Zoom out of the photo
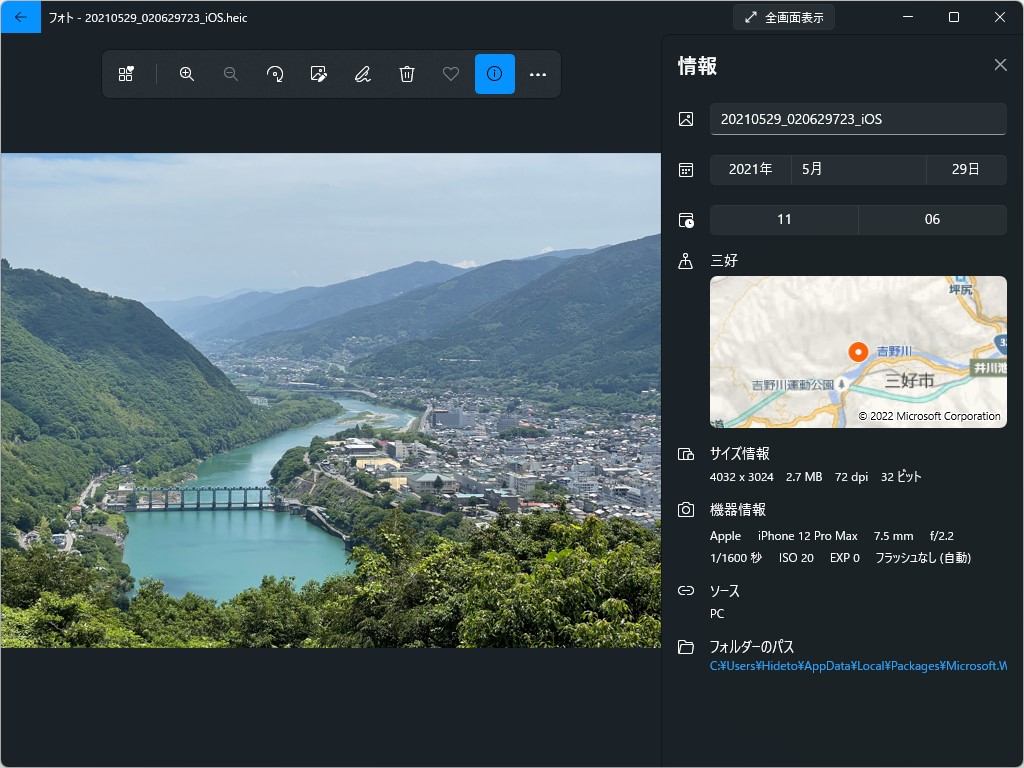 tap(231, 73)
